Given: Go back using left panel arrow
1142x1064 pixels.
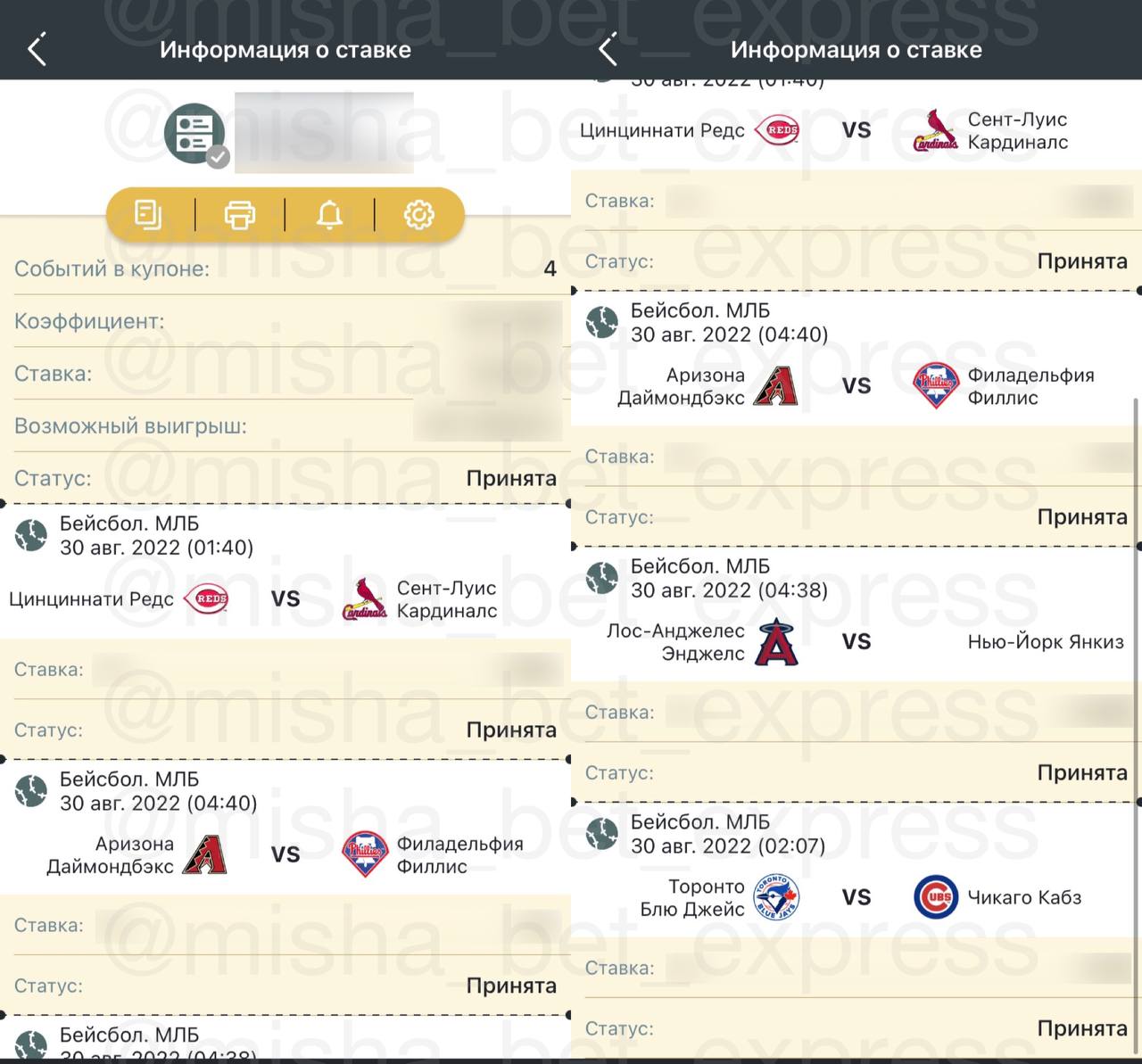Looking at the screenshot, I should [x=37, y=50].
